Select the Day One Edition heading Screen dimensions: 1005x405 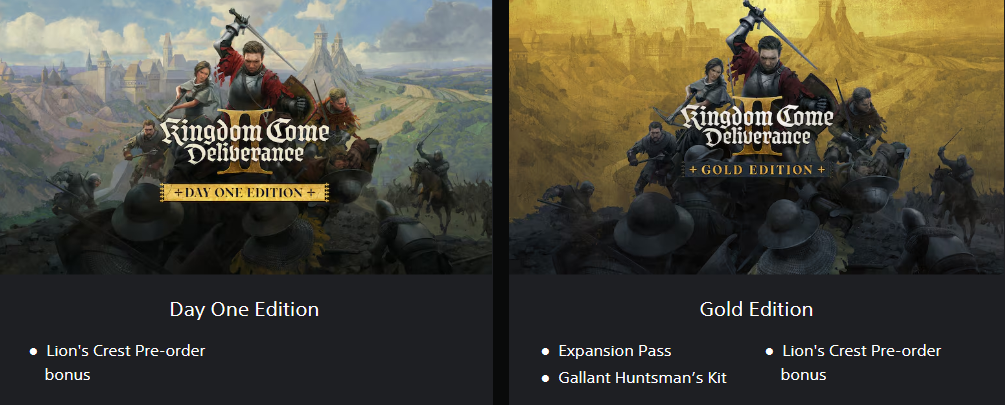point(244,310)
